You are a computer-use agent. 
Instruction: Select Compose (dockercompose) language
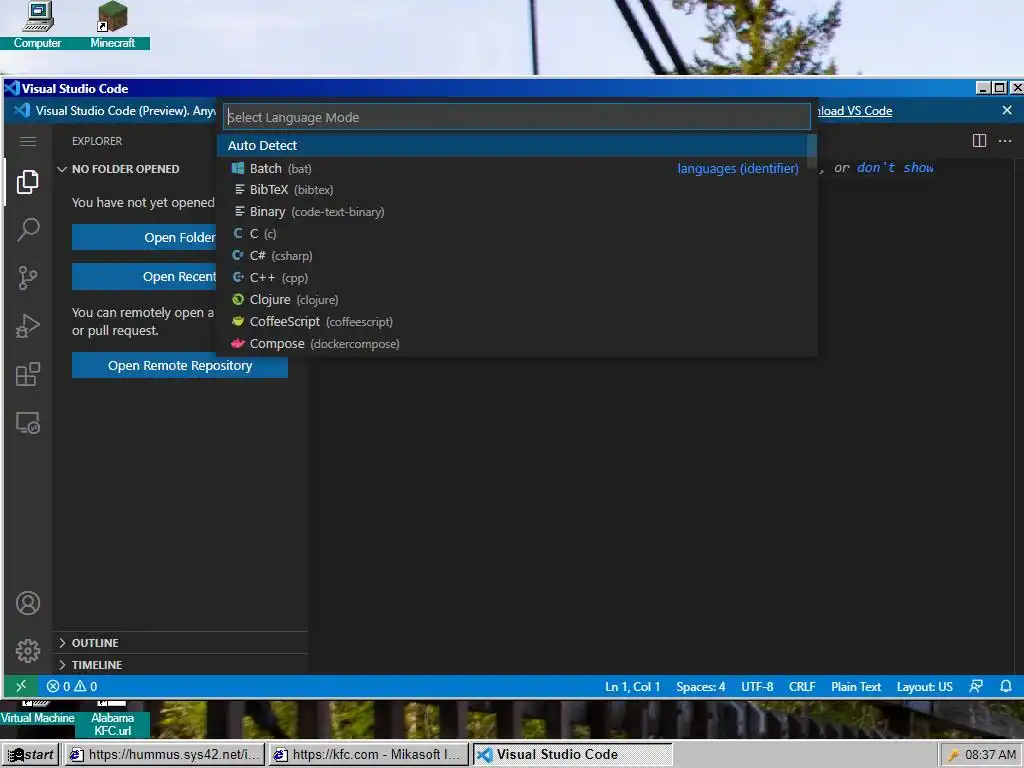pos(513,344)
